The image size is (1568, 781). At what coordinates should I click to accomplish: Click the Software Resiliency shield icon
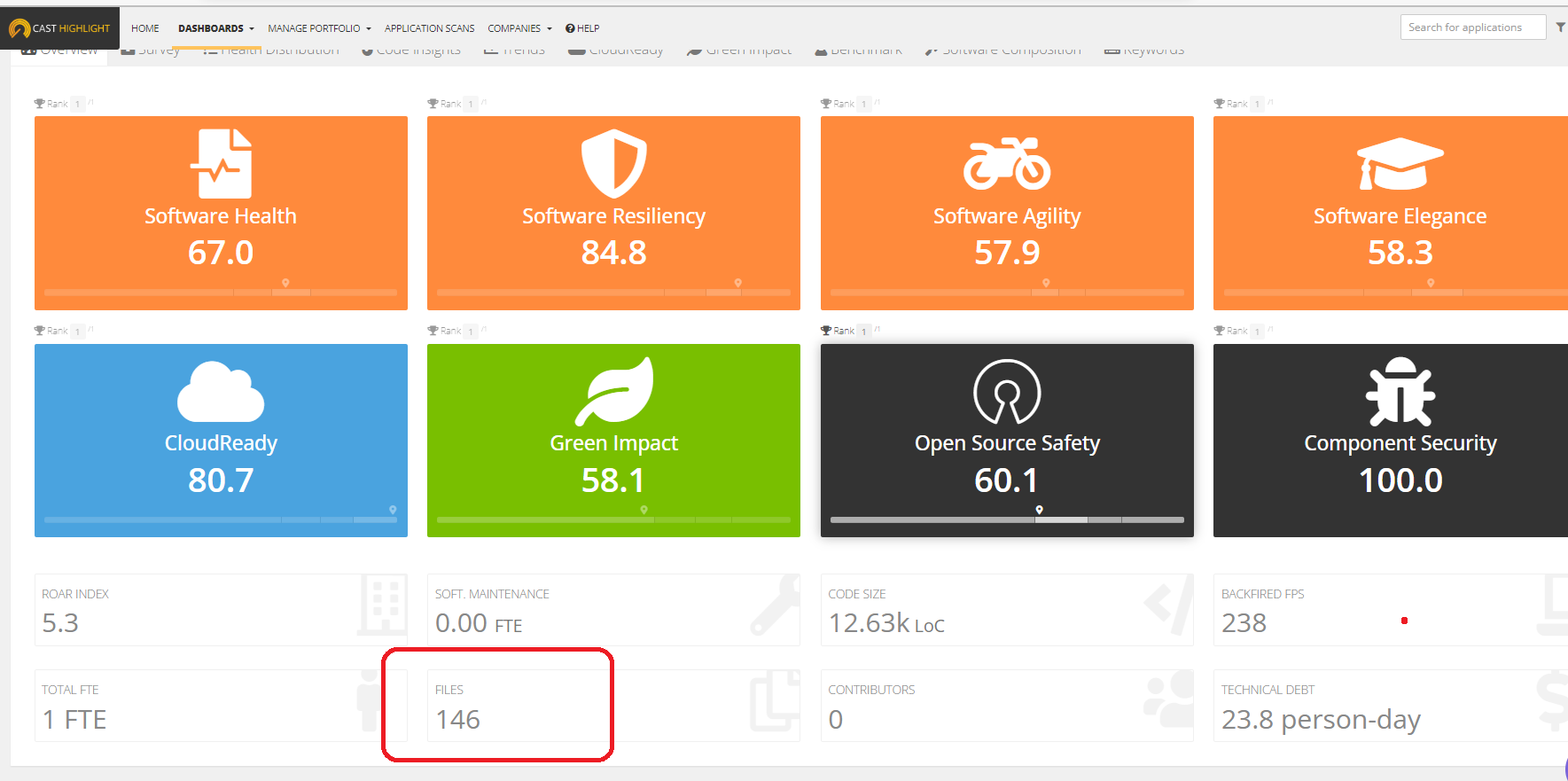click(613, 164)
